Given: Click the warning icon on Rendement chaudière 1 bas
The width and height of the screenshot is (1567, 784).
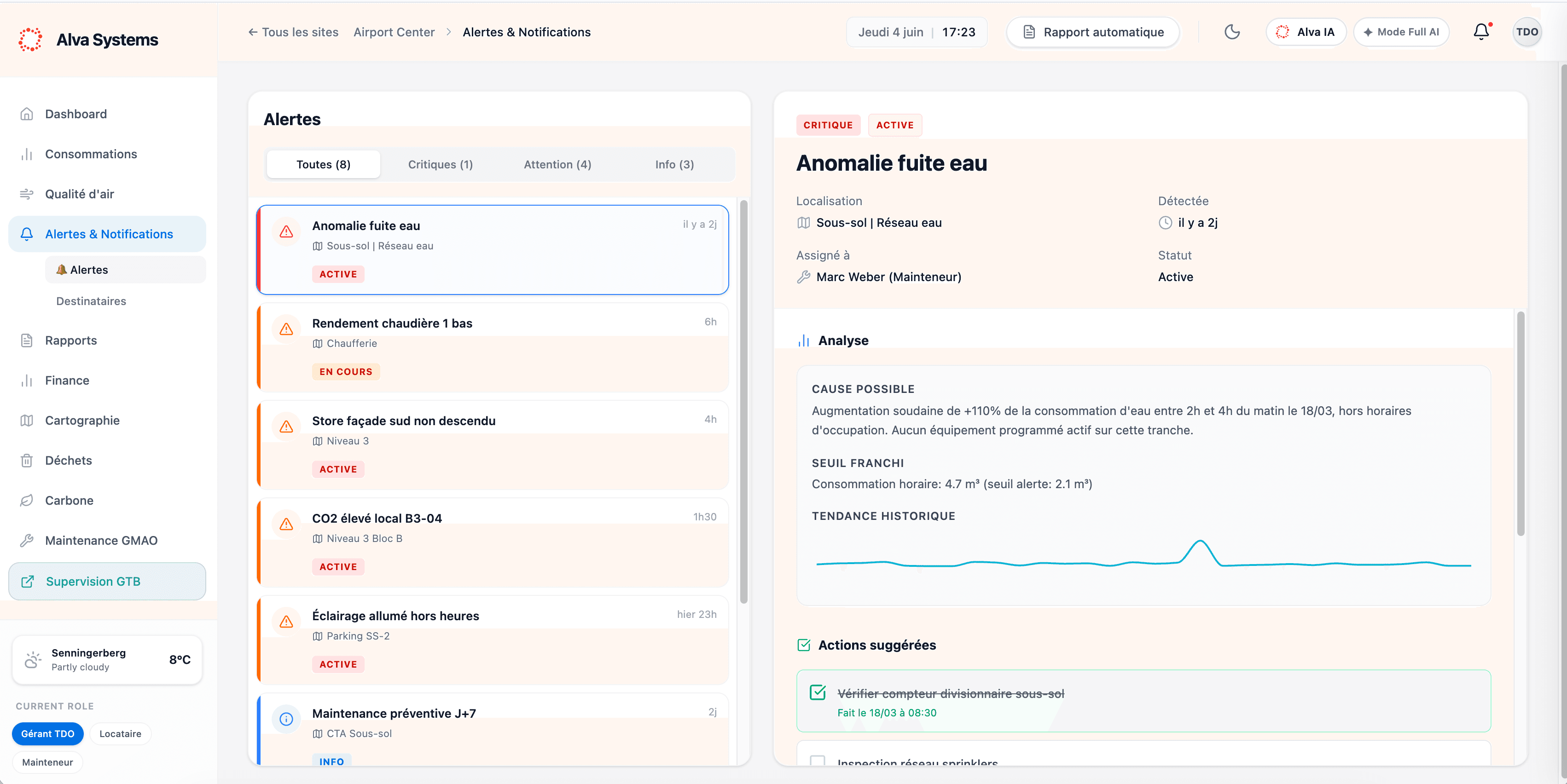Looking at the screenshot, I should coord(286,329).
